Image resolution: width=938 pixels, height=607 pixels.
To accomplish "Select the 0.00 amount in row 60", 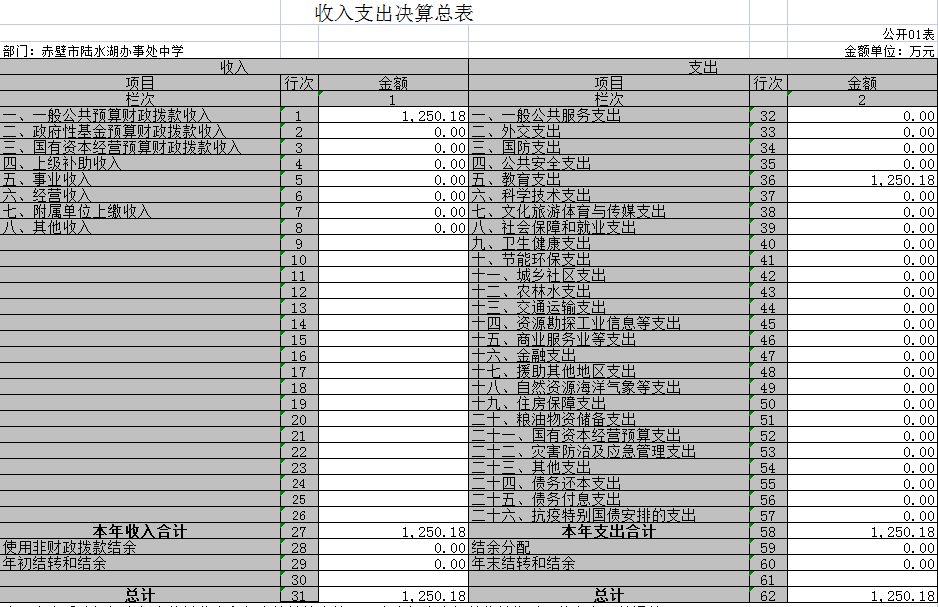I will point(863,563).
